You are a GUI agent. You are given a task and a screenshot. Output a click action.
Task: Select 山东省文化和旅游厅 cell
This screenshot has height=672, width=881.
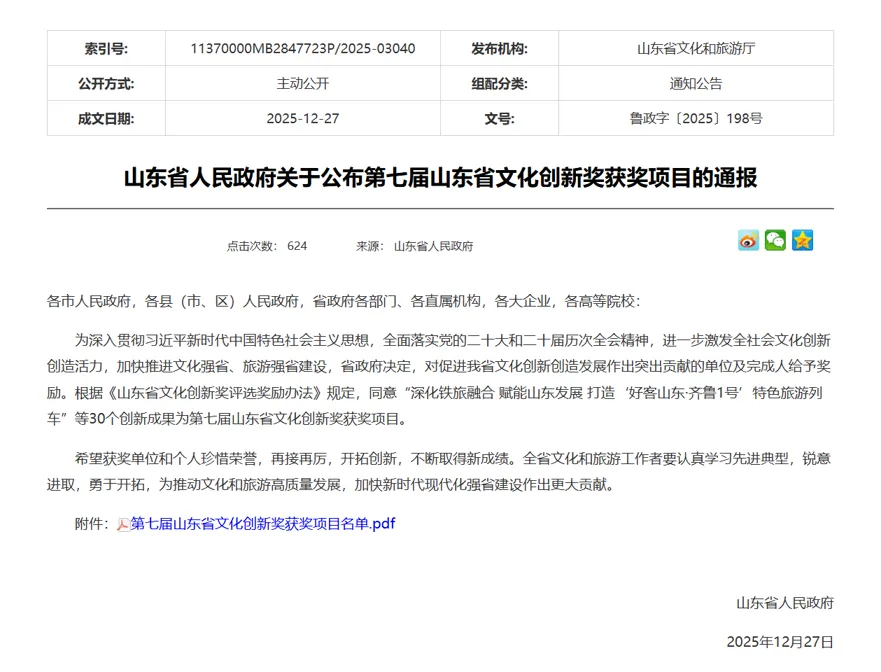(x=696, y=48)
